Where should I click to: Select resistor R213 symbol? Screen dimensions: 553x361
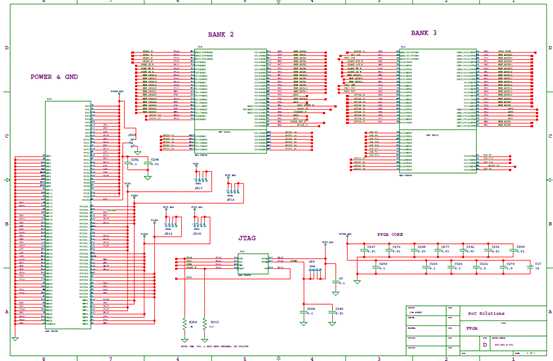(205, 324)
